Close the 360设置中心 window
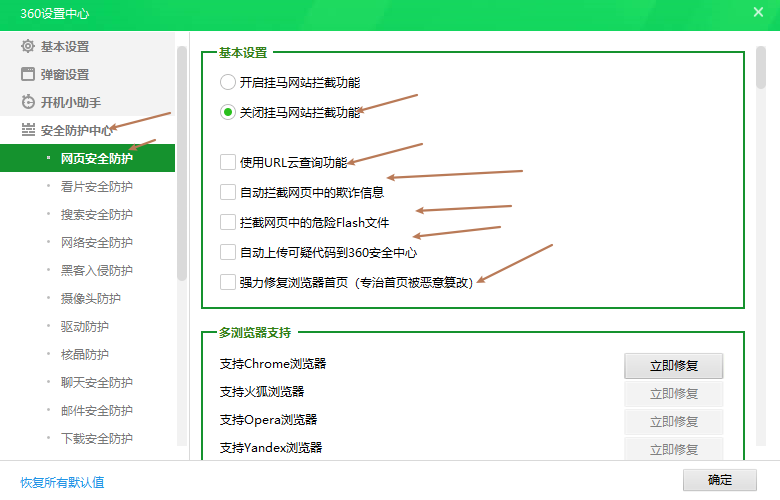780x500 pixels. pos(758,12)
